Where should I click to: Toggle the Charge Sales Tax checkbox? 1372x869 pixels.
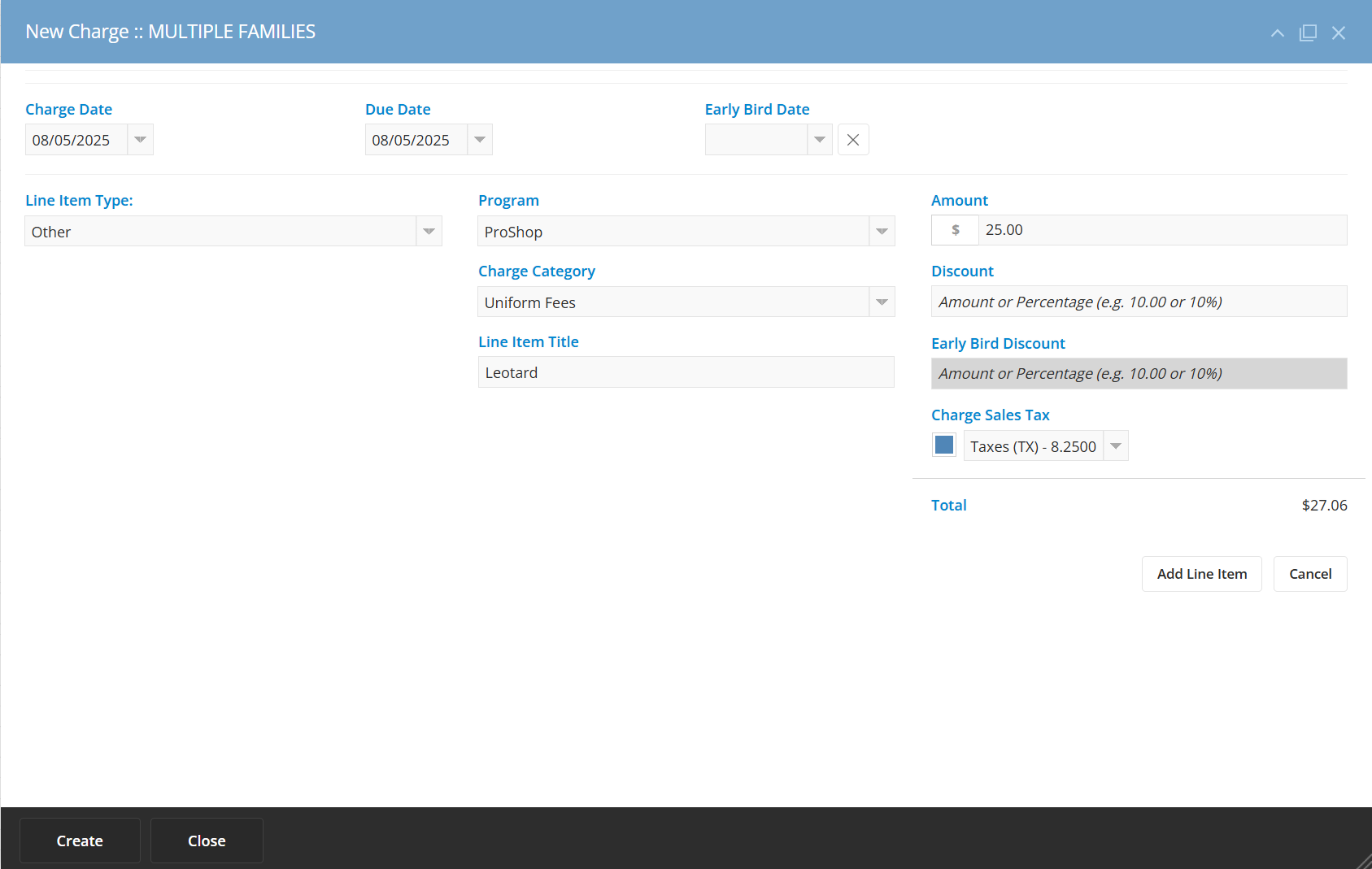pos(943,445)
